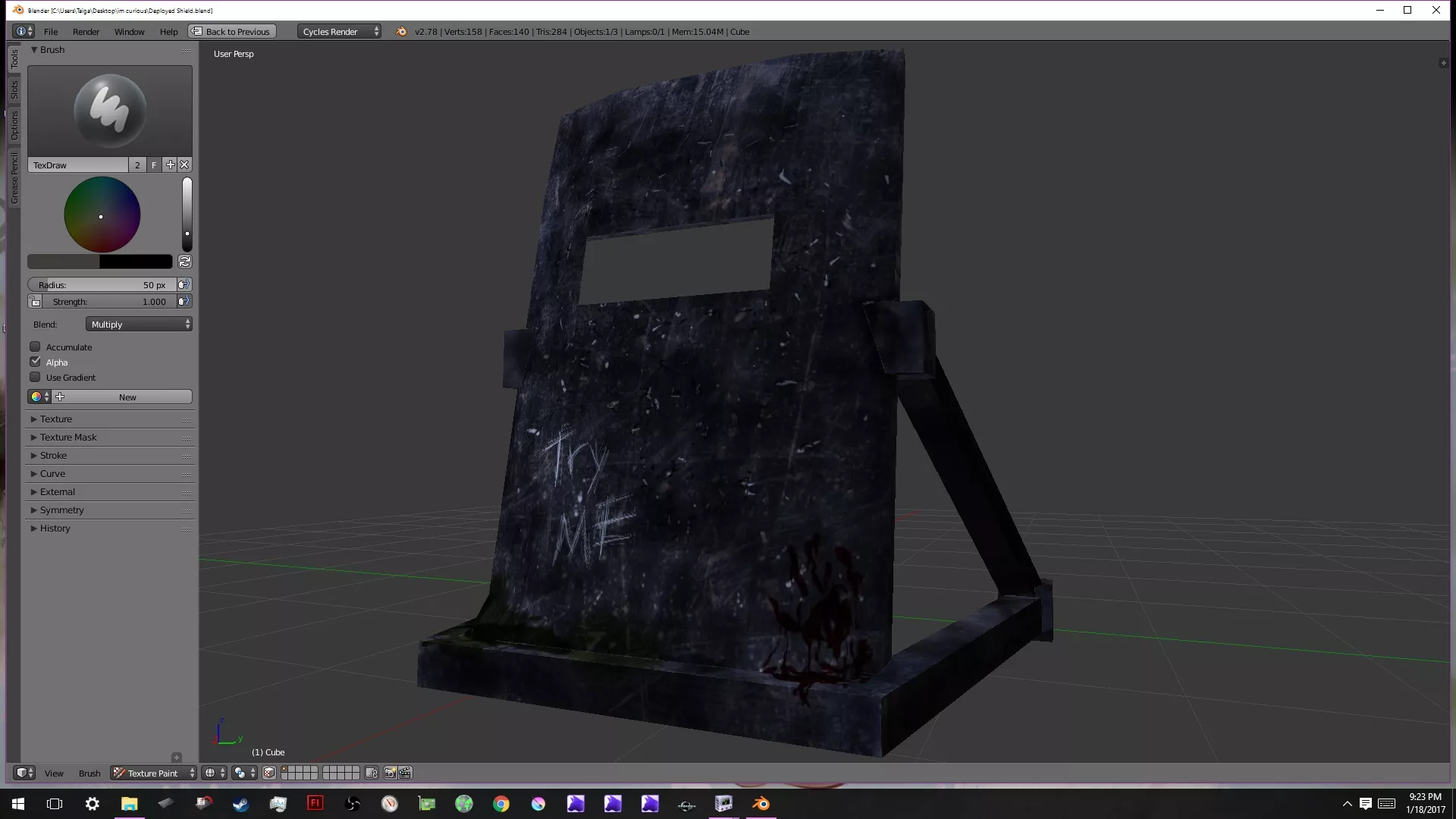Enable the Accumulate checkbox

pos(35,347)
